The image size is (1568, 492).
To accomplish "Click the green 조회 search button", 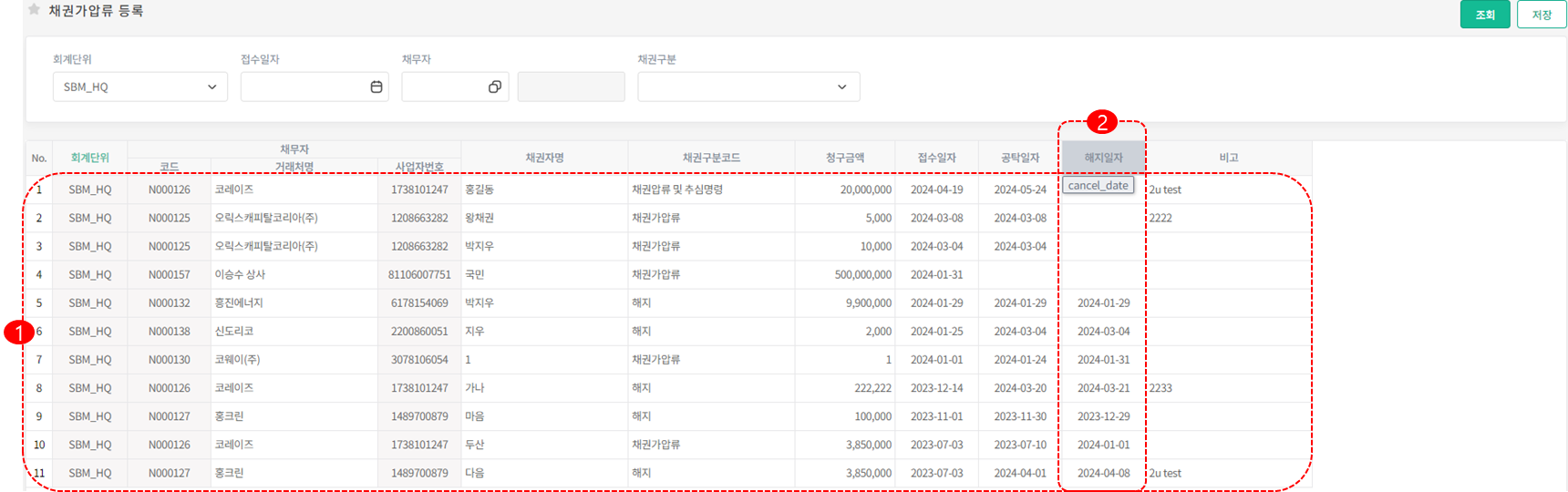I will 1484,15.
